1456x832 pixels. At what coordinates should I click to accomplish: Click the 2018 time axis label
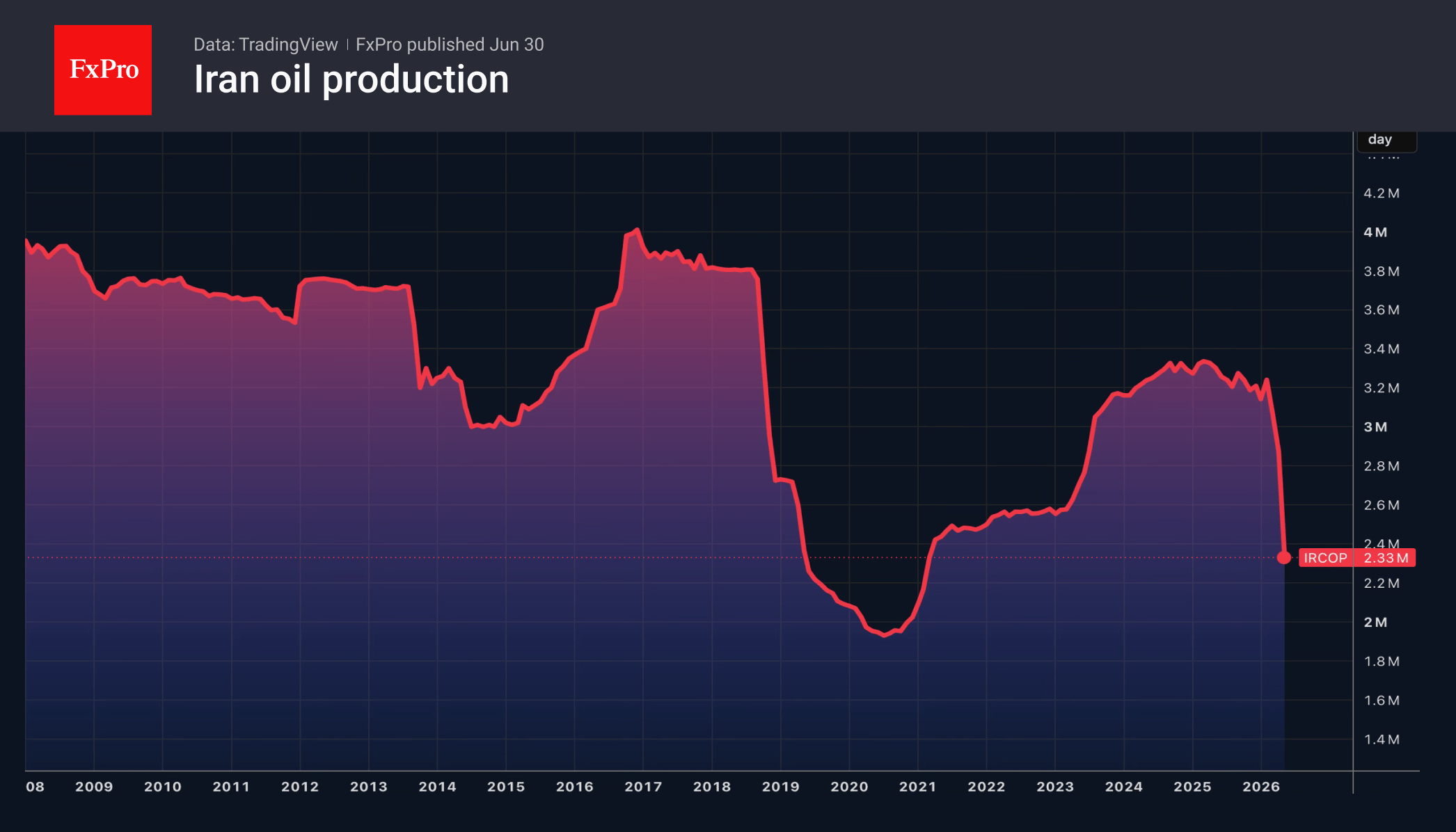click(712, 787)
